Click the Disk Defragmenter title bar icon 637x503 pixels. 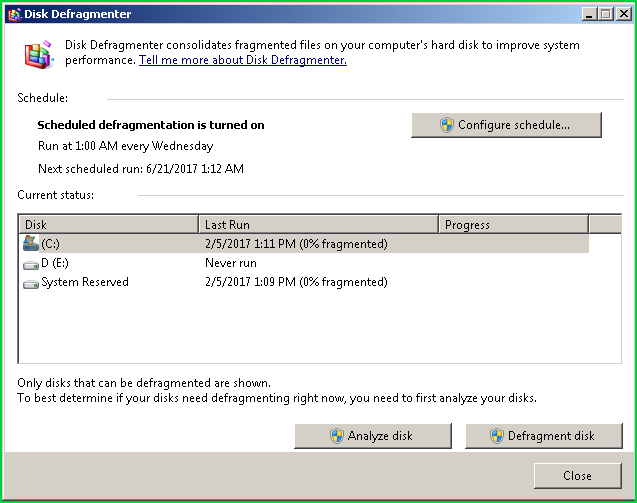tap(15, 15)
